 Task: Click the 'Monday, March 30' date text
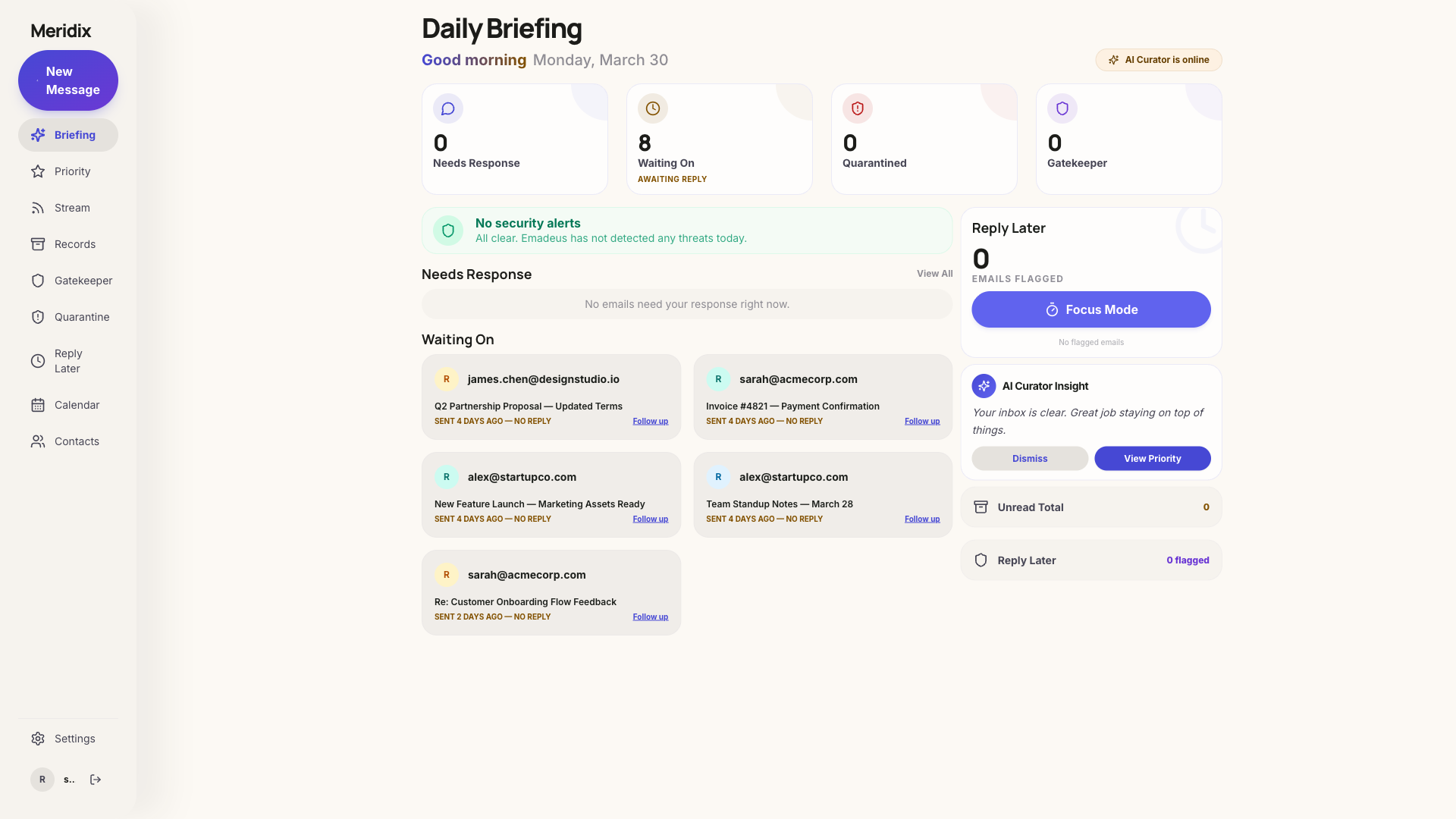(601, 60)
